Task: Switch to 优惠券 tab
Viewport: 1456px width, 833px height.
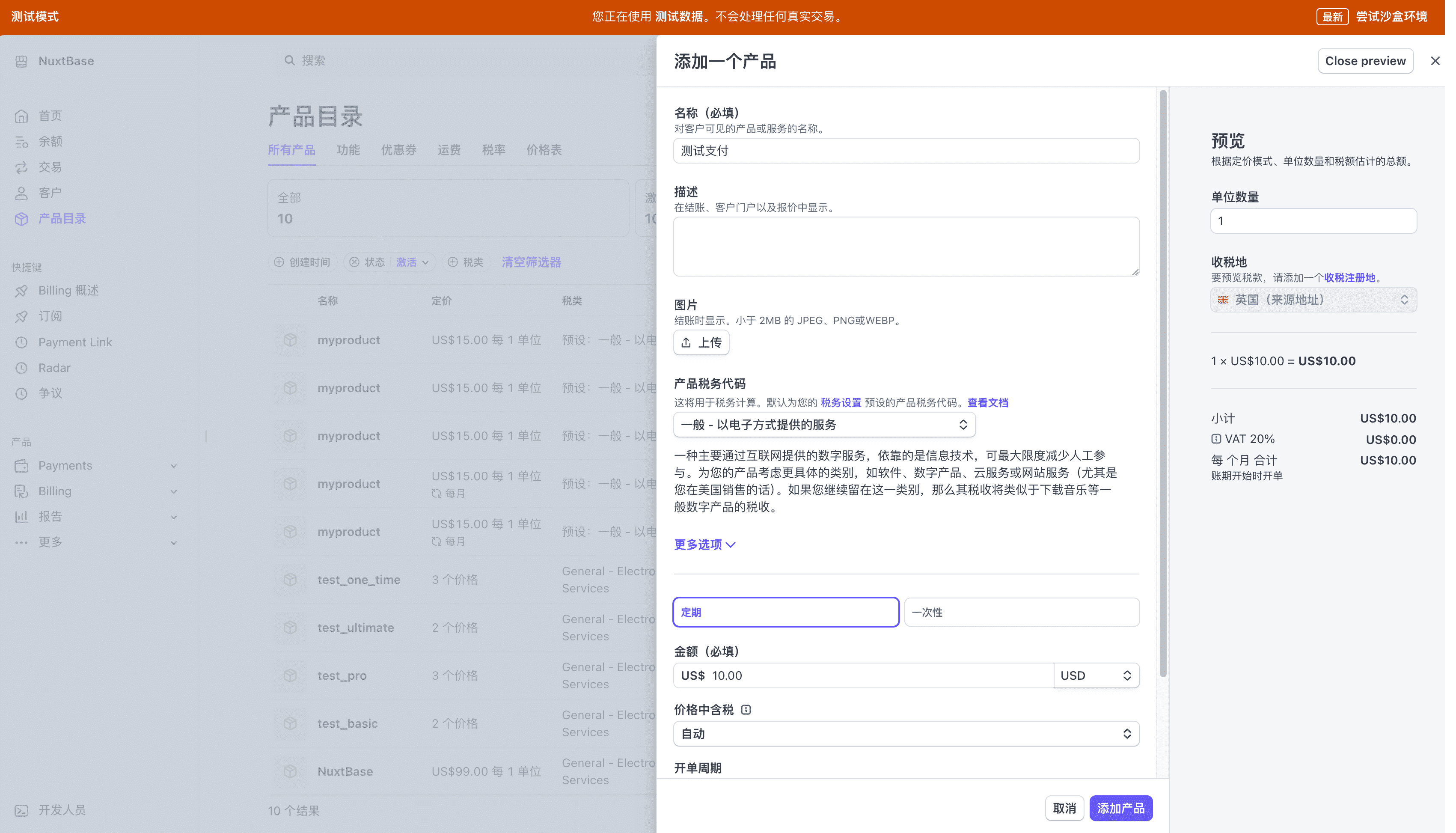Action: point(398,150)
